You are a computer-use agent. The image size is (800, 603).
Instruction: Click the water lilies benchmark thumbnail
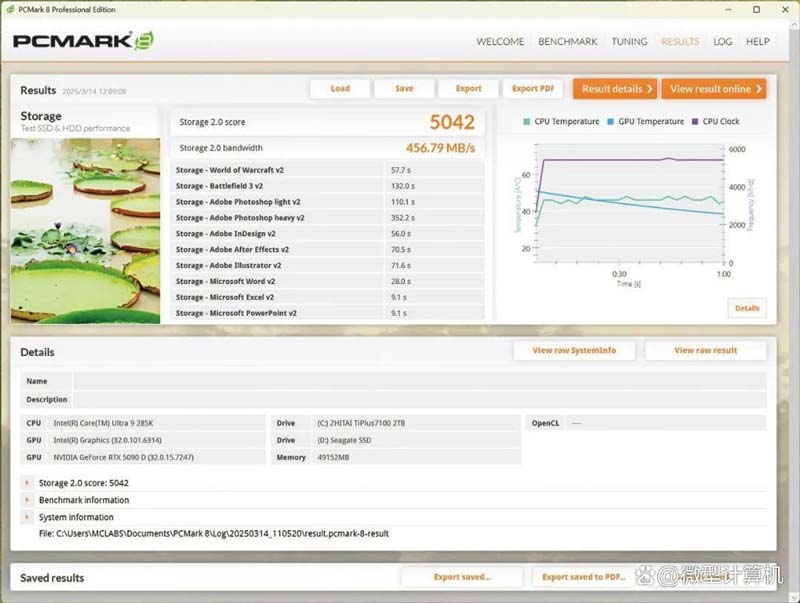pyautogui.click(x=85, y=230)
